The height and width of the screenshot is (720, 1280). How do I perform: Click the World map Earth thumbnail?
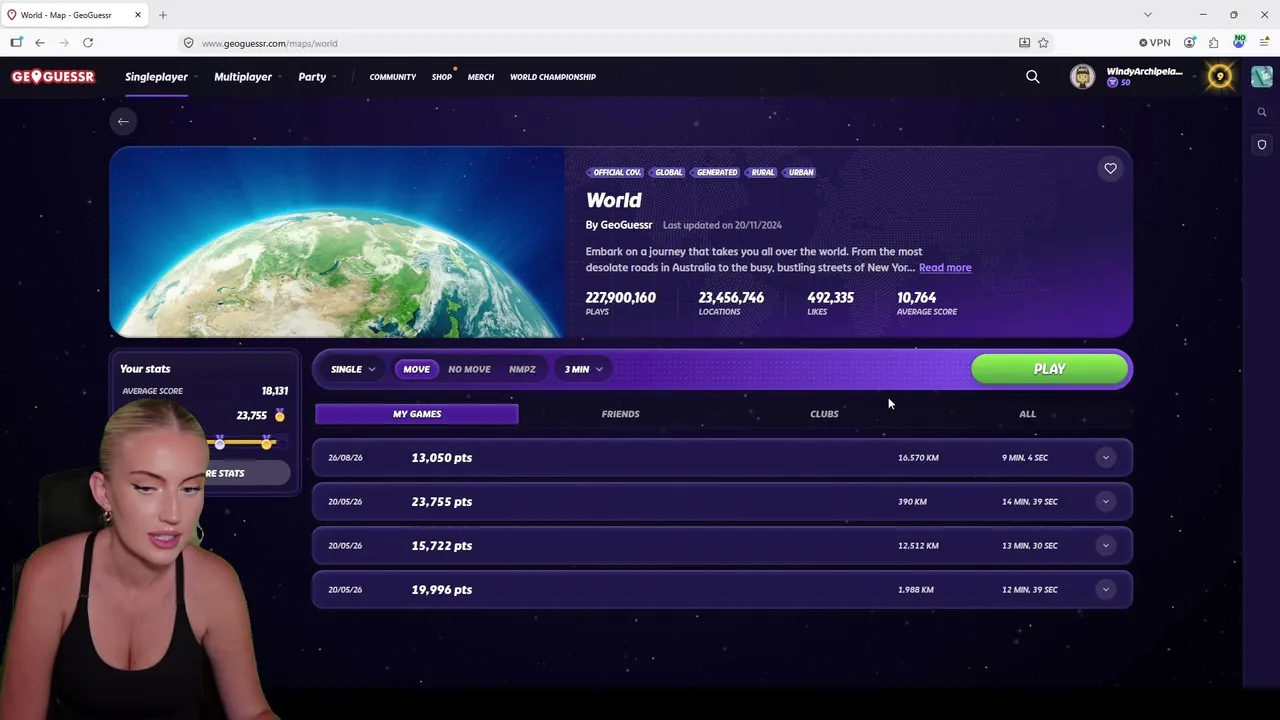point(338,243)
